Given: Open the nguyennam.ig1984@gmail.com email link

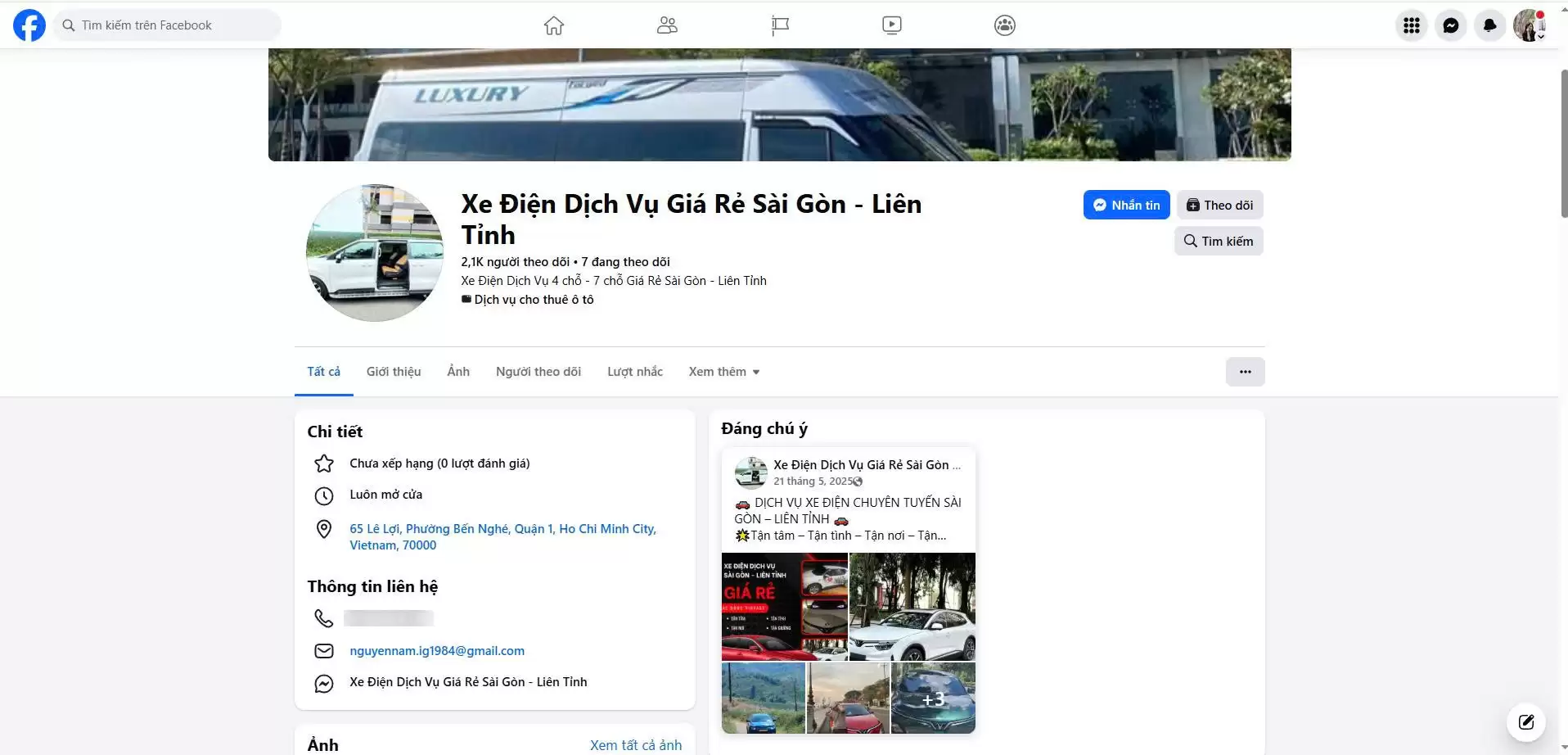Looking at the screenshot, I should 437,651.
